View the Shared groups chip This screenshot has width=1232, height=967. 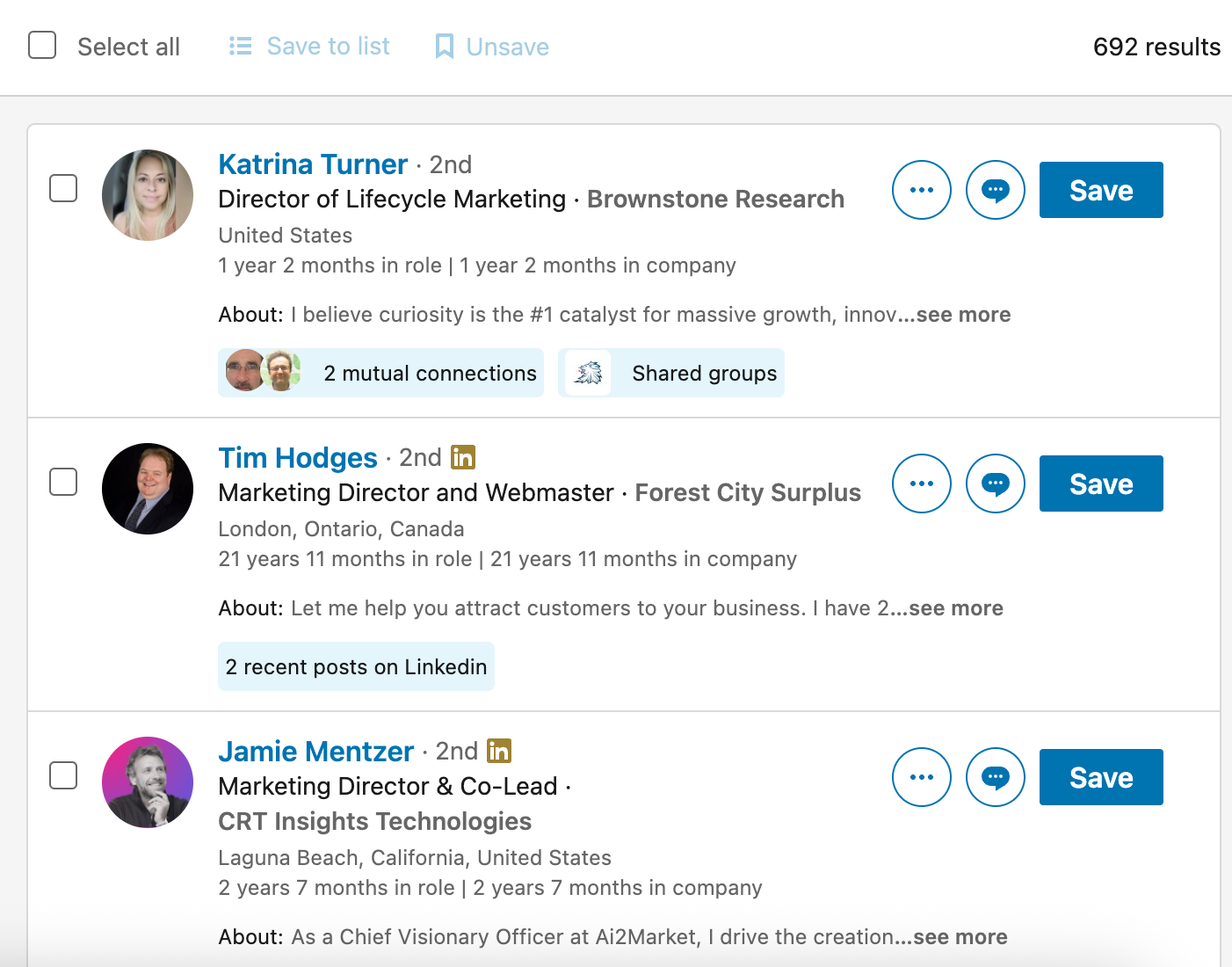pyautogui.click(x=671, y=373)
